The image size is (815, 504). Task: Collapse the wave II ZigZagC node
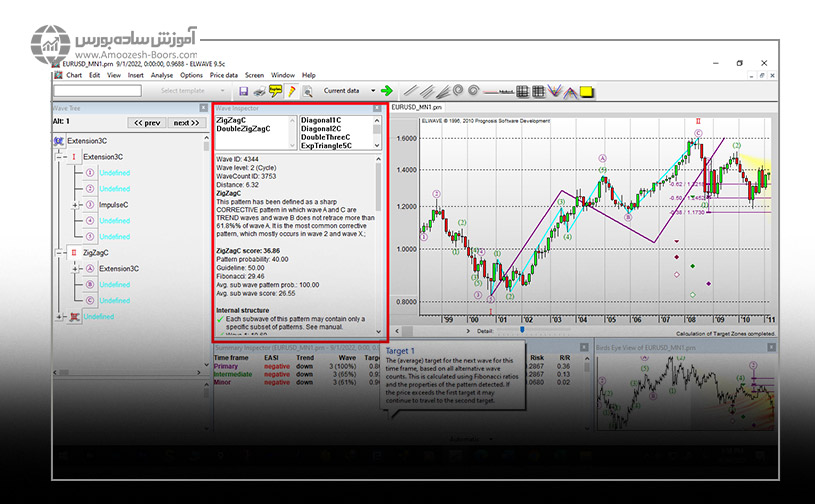coord(59,253)
